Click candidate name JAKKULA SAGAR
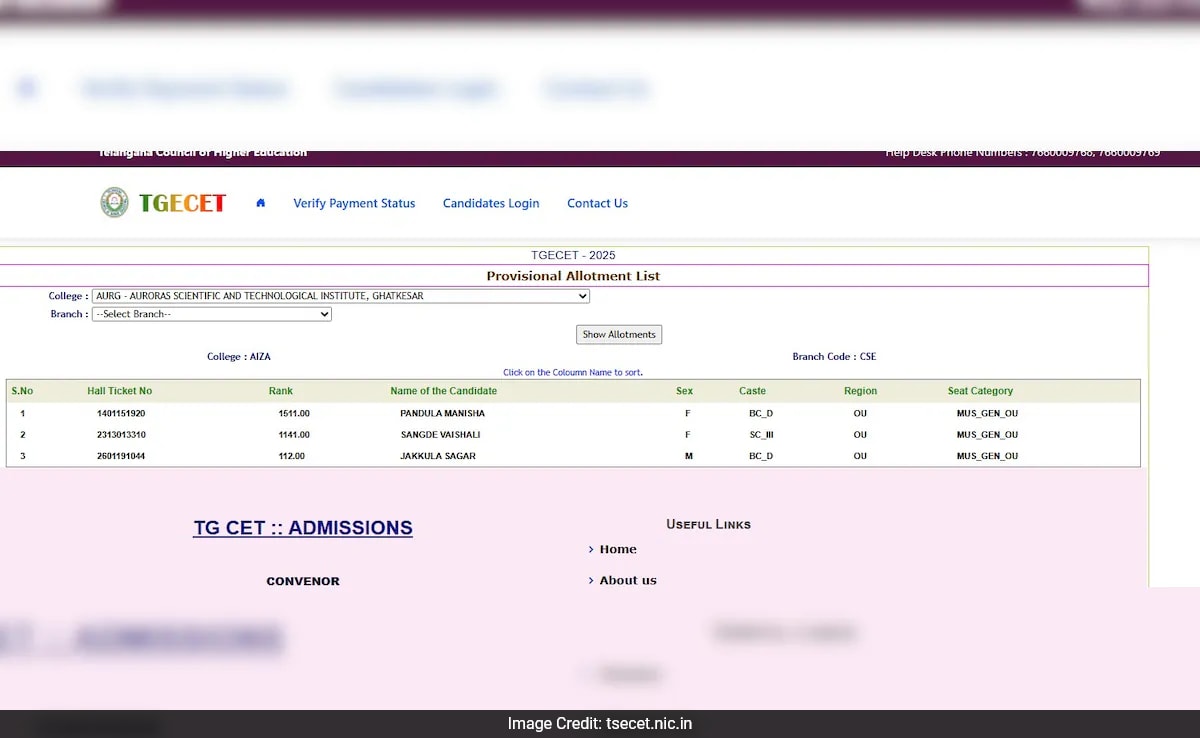The height and width of the screenshot is (738, 1200). tap(438, 456)
